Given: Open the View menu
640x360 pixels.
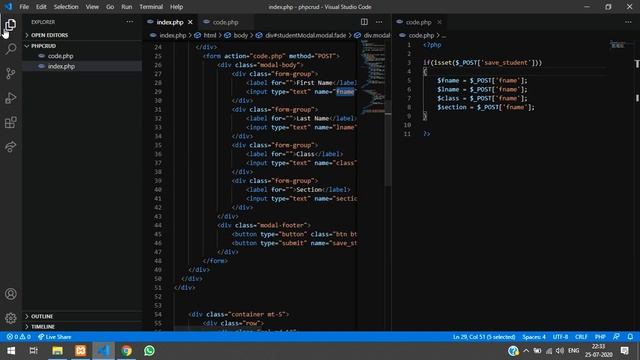Looking at the screenshot, I should (x=92, y=7).
